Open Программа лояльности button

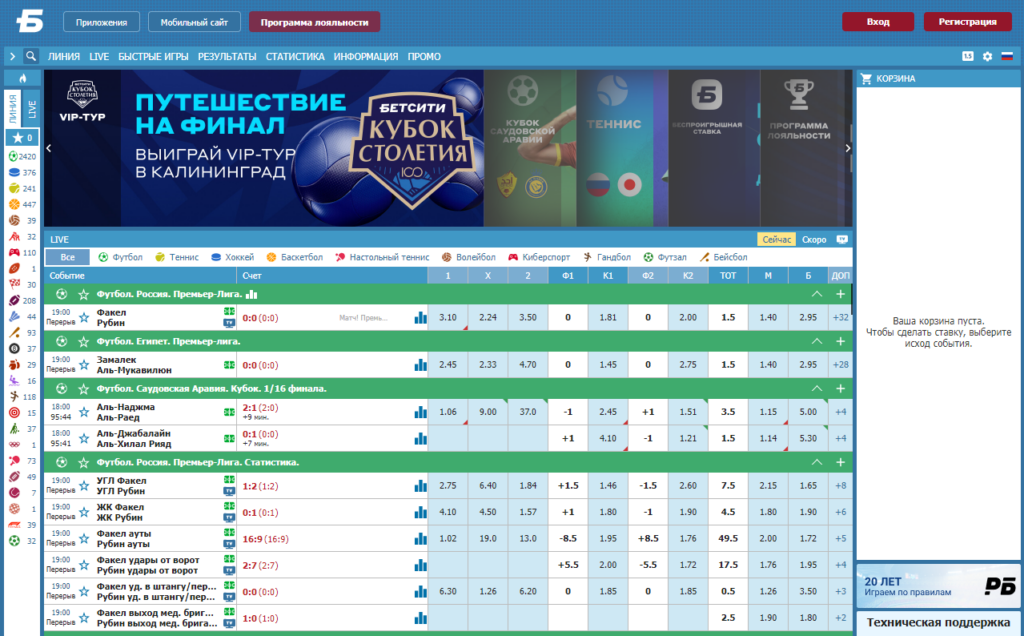pyautogui.click(x=314, y=22)
